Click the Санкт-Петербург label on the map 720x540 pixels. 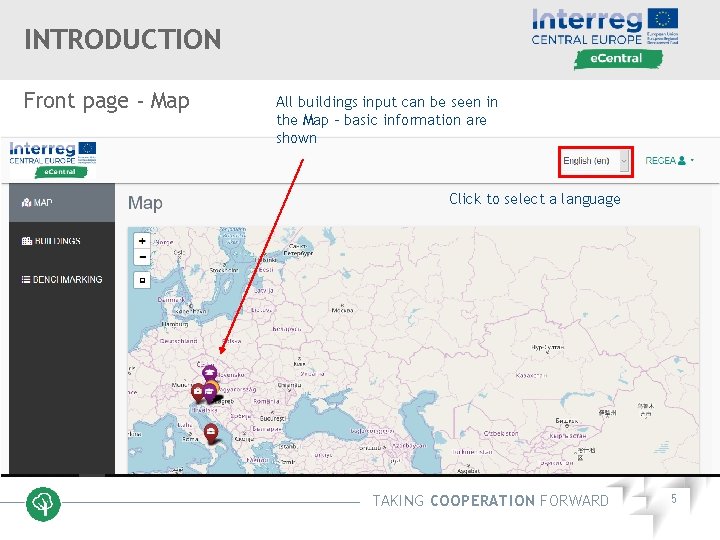click(298, 250)
